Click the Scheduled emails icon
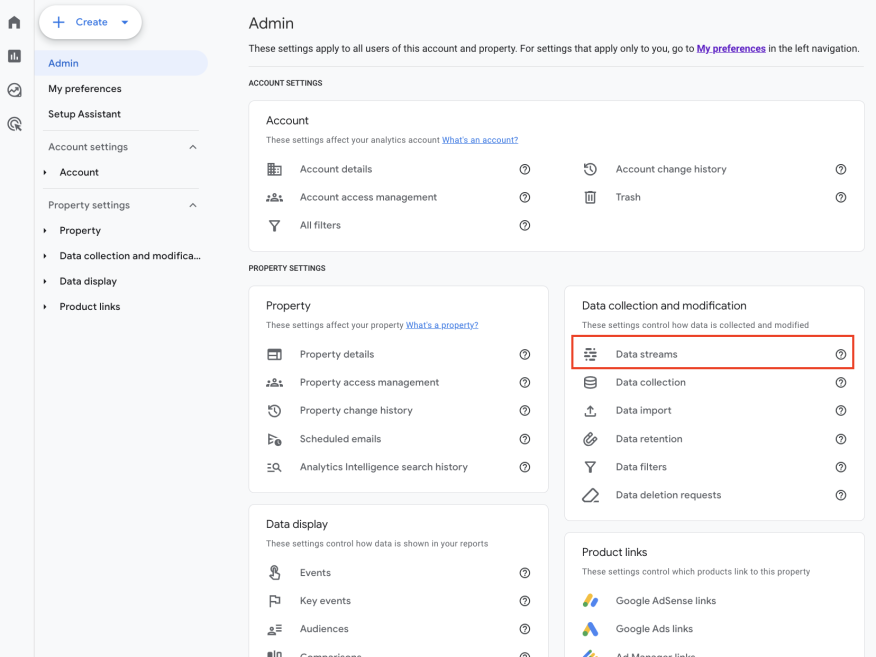This screenshot has height=657, width=876. (x=275, y=438)
